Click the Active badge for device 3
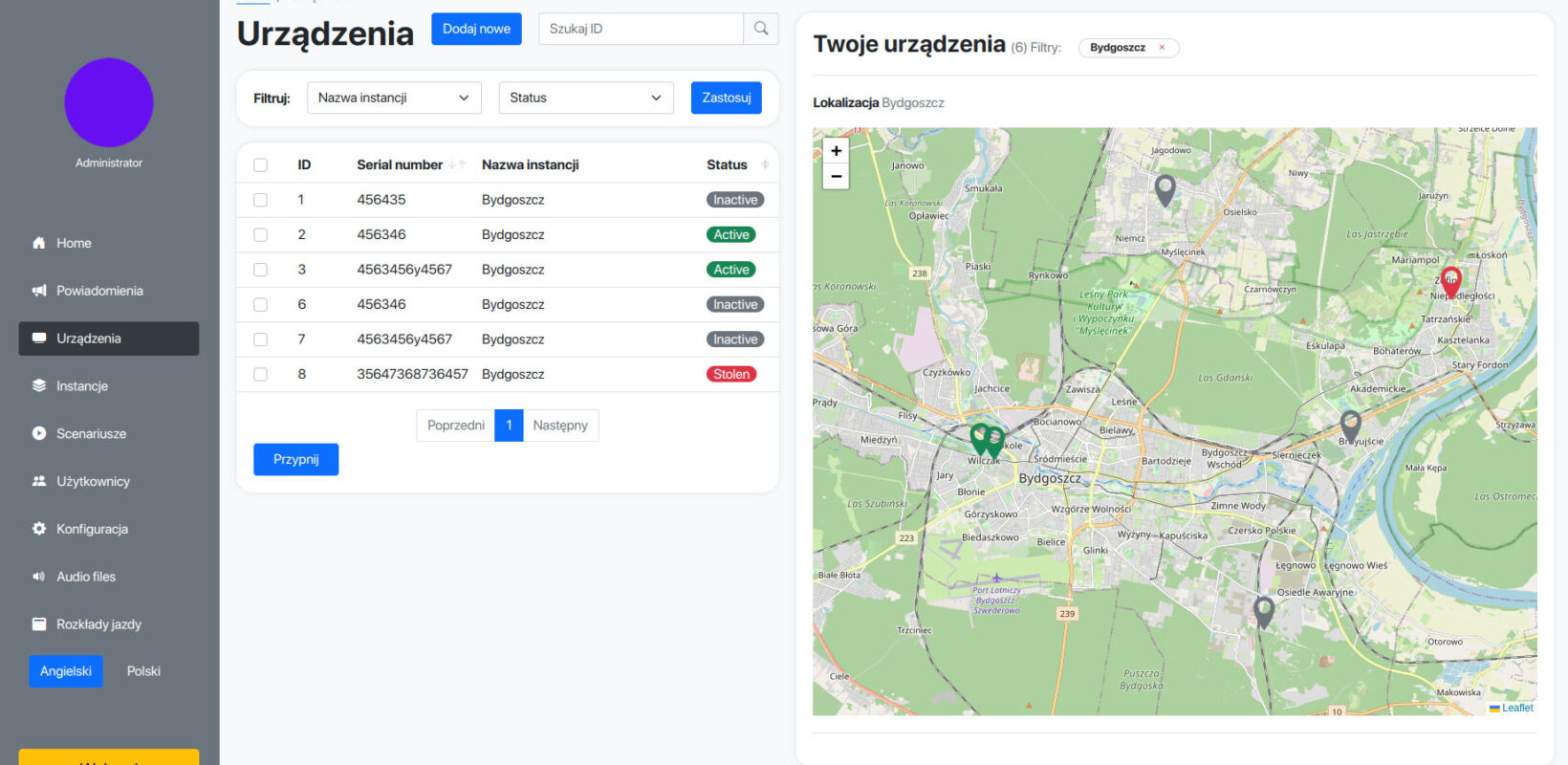 pyautogui.click(x=731, y=270)
